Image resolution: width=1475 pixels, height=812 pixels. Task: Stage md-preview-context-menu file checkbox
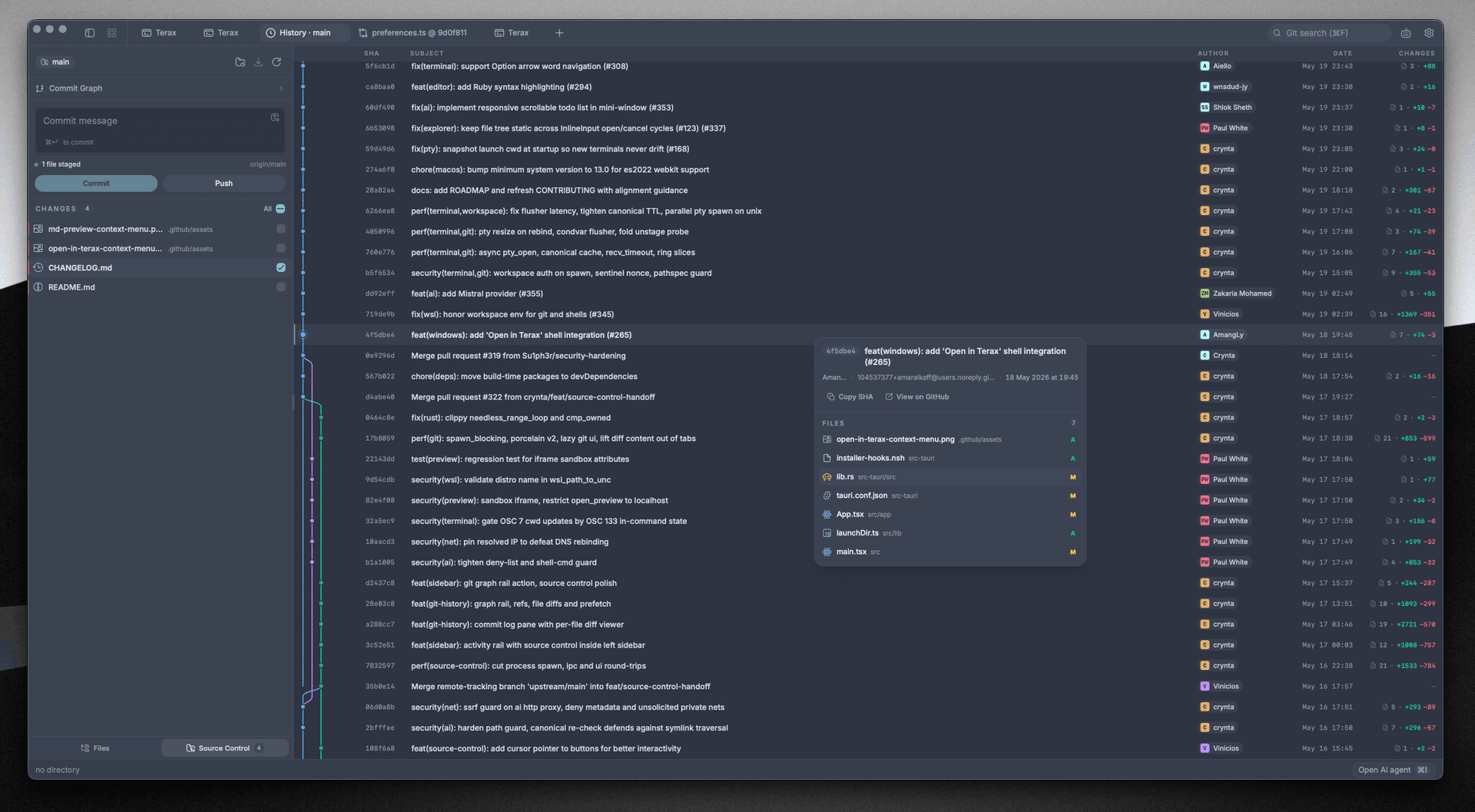[x=280, y=229]
